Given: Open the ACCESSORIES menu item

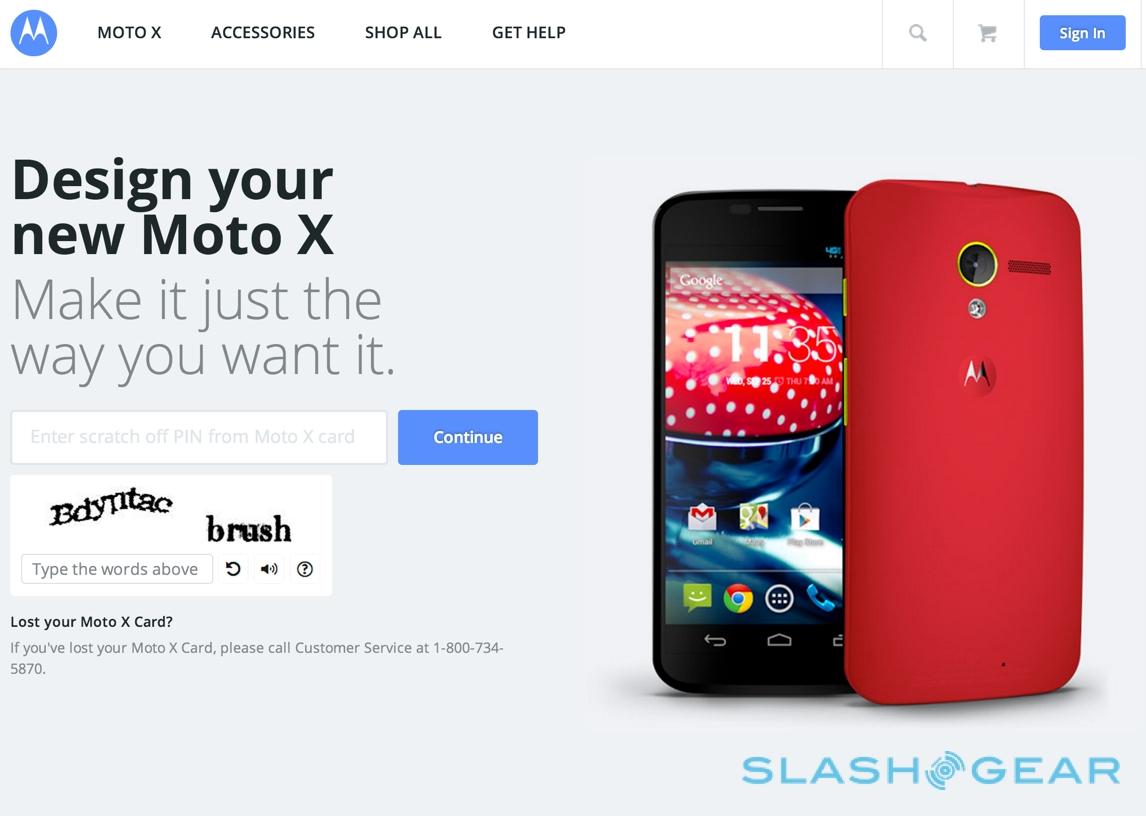Looking at the screenshot, I should pyautogui.click(x=263, y=33).
